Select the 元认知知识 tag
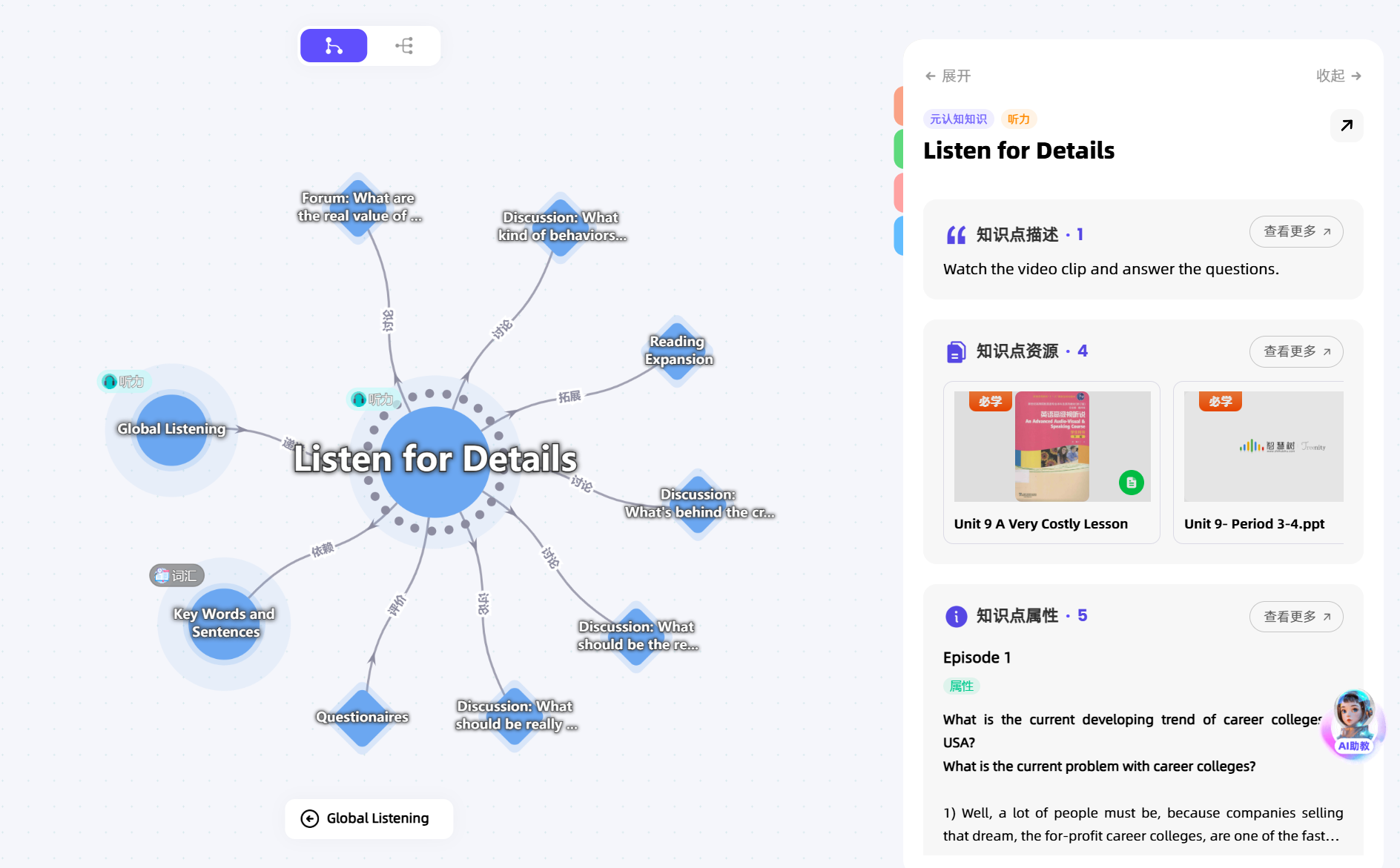1400x868 pixels. pos(958,119)
